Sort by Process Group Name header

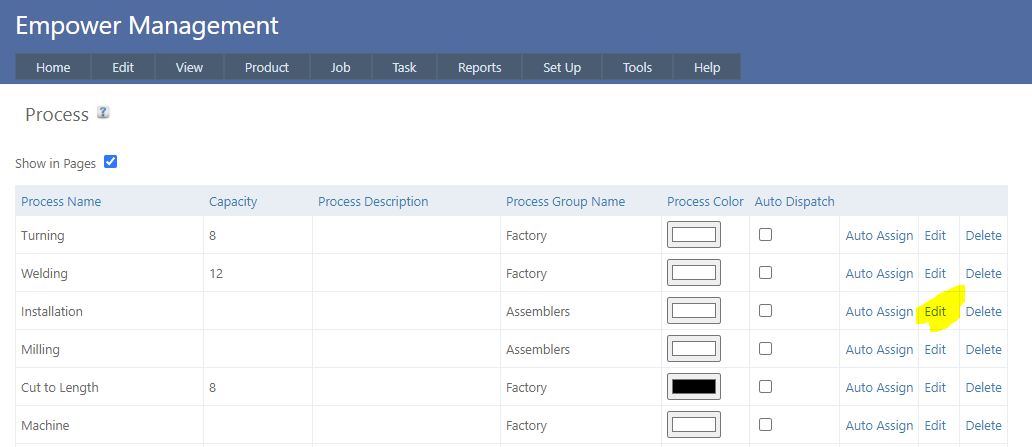coord(565,201)
